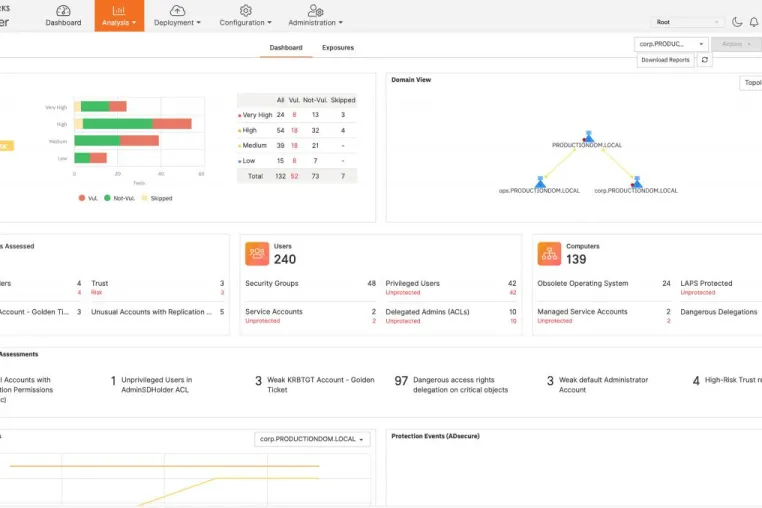Select the ops.PRODUCTIONDOM.LOCAL domain node

540,182
